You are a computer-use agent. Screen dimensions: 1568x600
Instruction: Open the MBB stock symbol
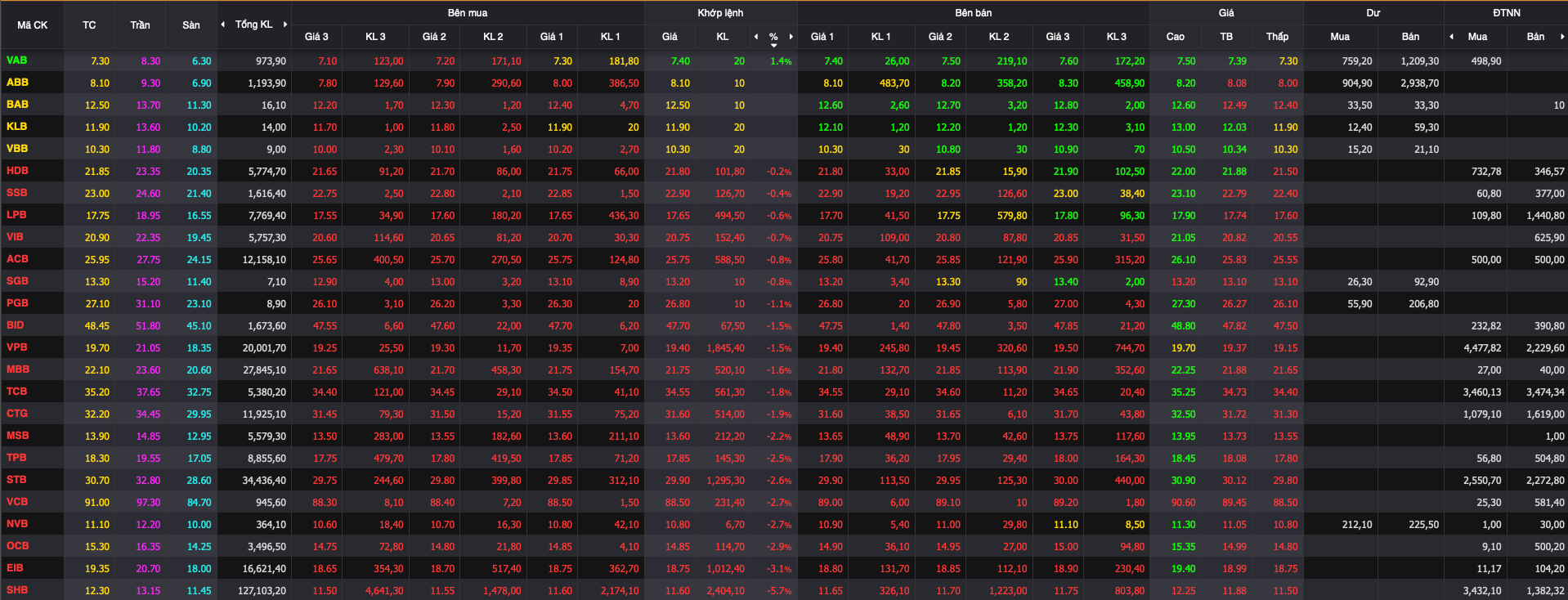[x=18, y=369]
